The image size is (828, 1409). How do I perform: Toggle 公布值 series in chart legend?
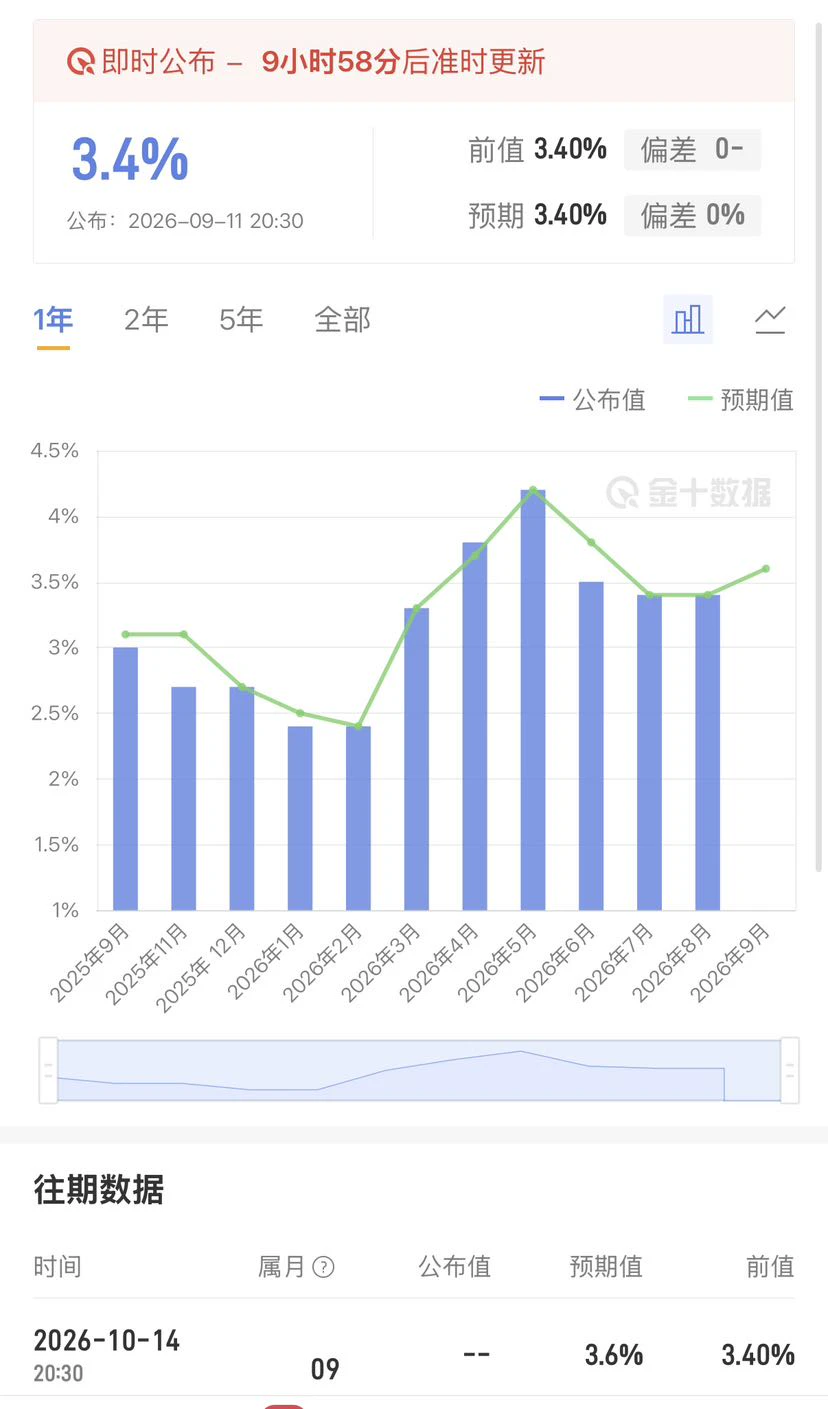pyautogui.click(x=592, y=400)
